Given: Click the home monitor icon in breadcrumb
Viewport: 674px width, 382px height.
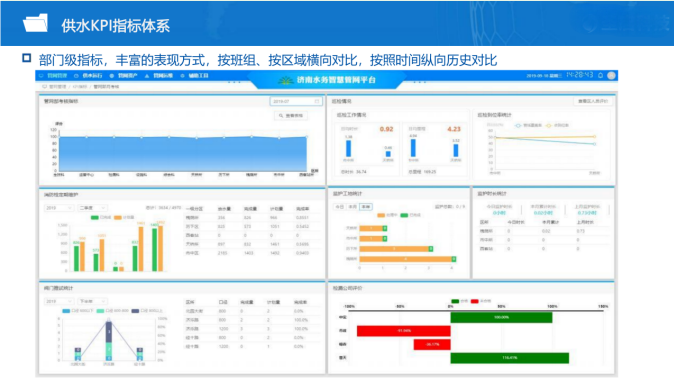Looking at the screenshot, I should tap(44, 87).
